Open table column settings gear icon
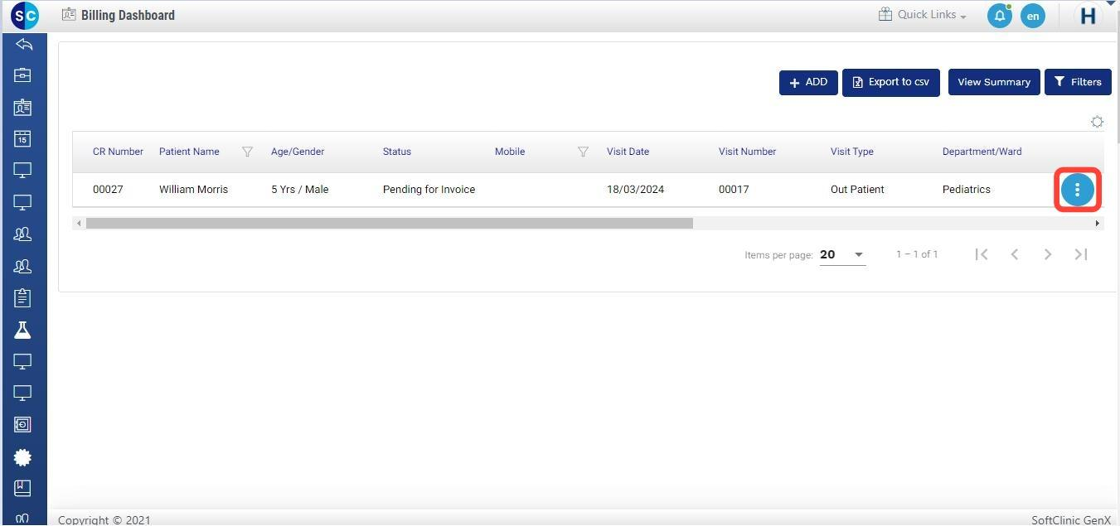Viewport: 1120px width, 526px height. 1097,122
